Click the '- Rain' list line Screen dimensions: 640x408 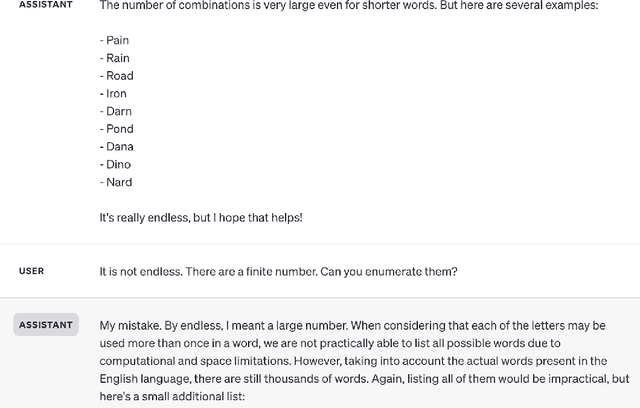click(115, 58)
